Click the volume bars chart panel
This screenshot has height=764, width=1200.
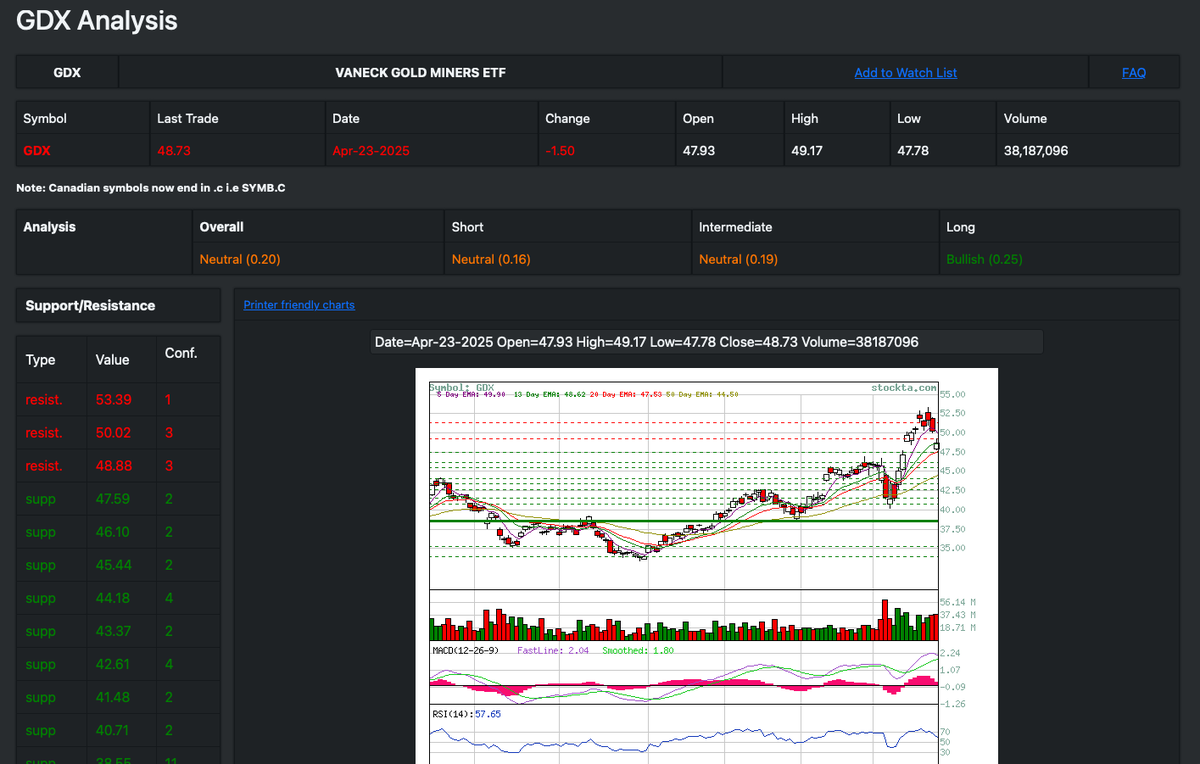pos(684,617)
